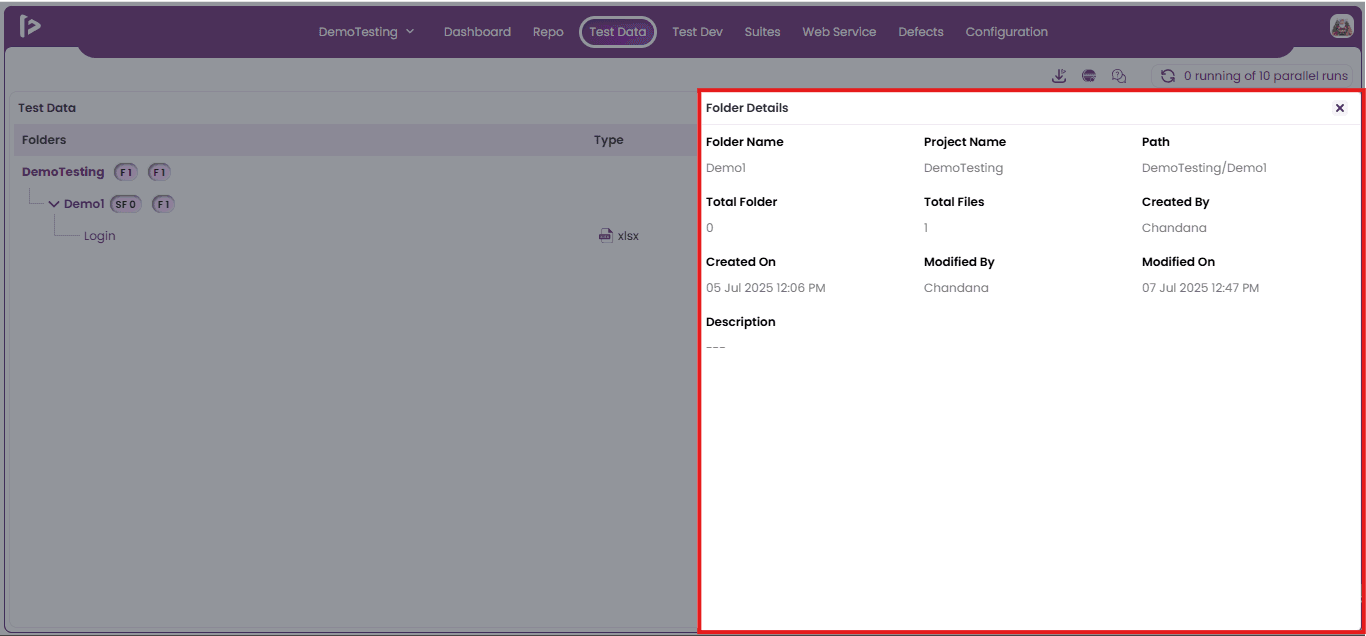Screen dimensions: 1366x636
Task: Go to the Dashboard tab
Action: coord(477,32)
